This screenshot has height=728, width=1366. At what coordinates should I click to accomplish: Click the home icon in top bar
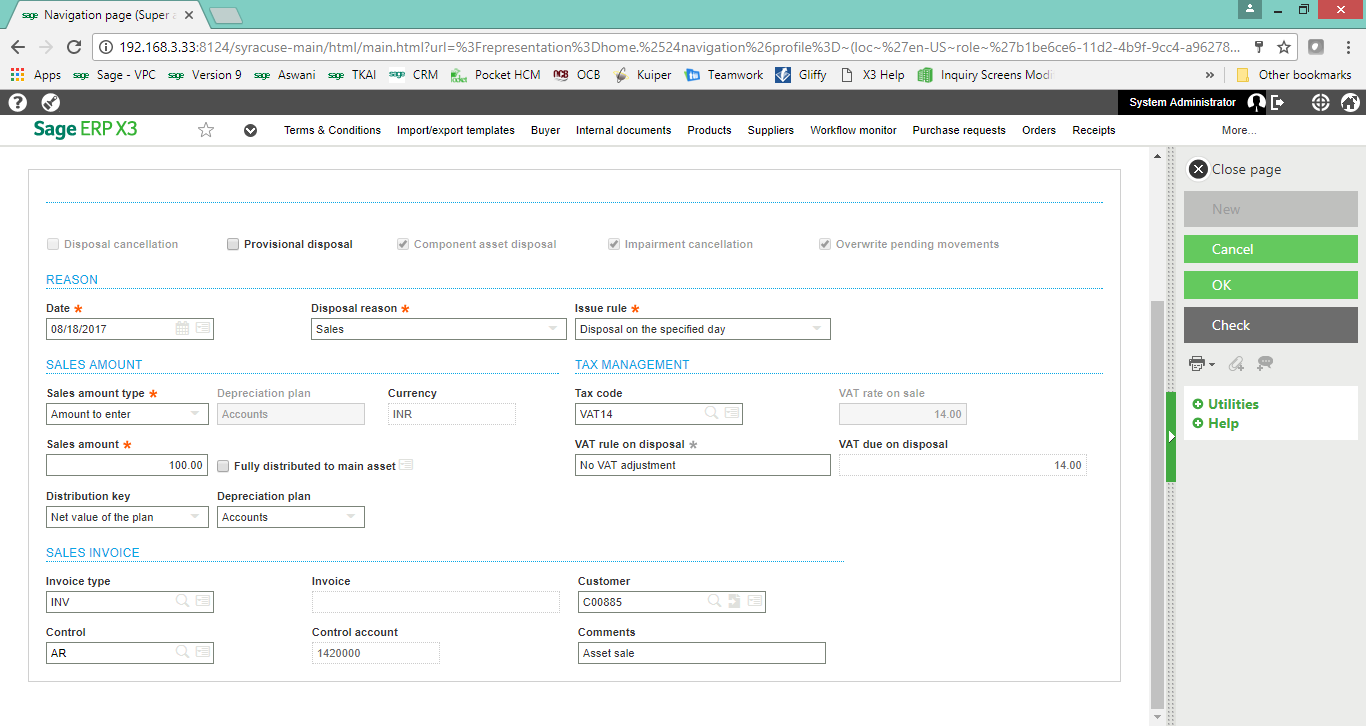1349,102
